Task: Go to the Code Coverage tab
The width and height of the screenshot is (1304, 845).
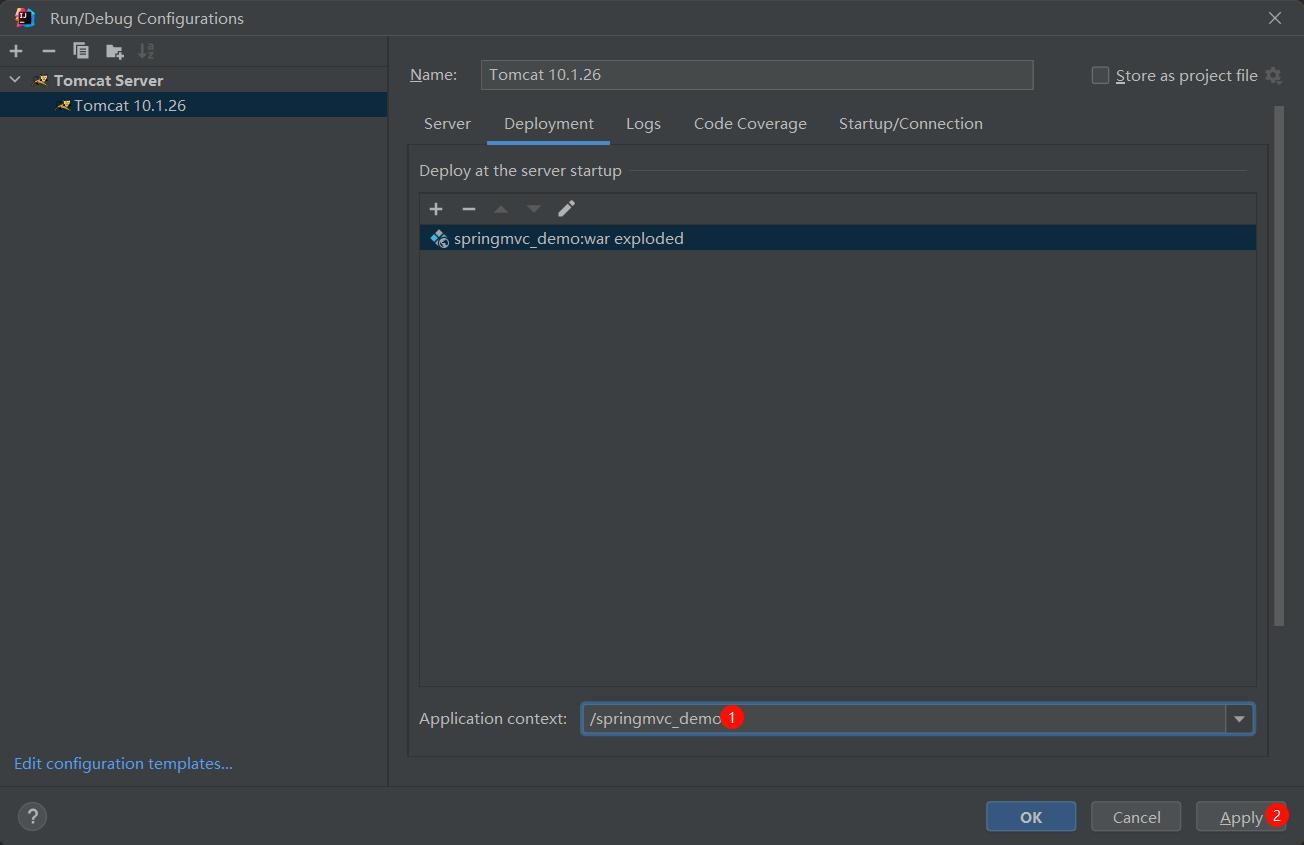Action: coord(750,124)
